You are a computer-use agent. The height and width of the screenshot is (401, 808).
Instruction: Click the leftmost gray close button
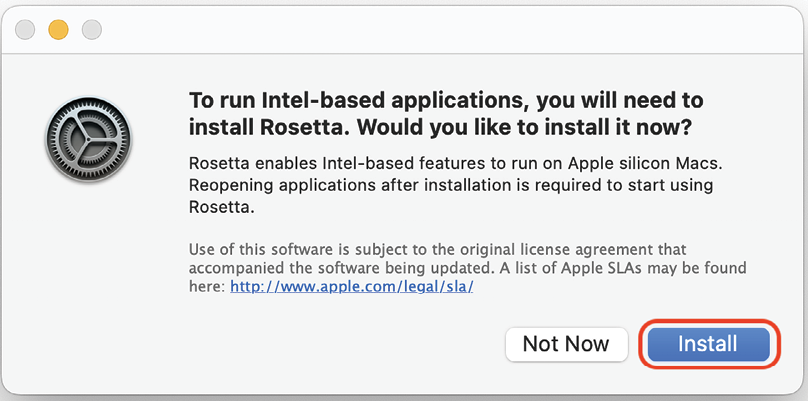(x=25, y=30)
